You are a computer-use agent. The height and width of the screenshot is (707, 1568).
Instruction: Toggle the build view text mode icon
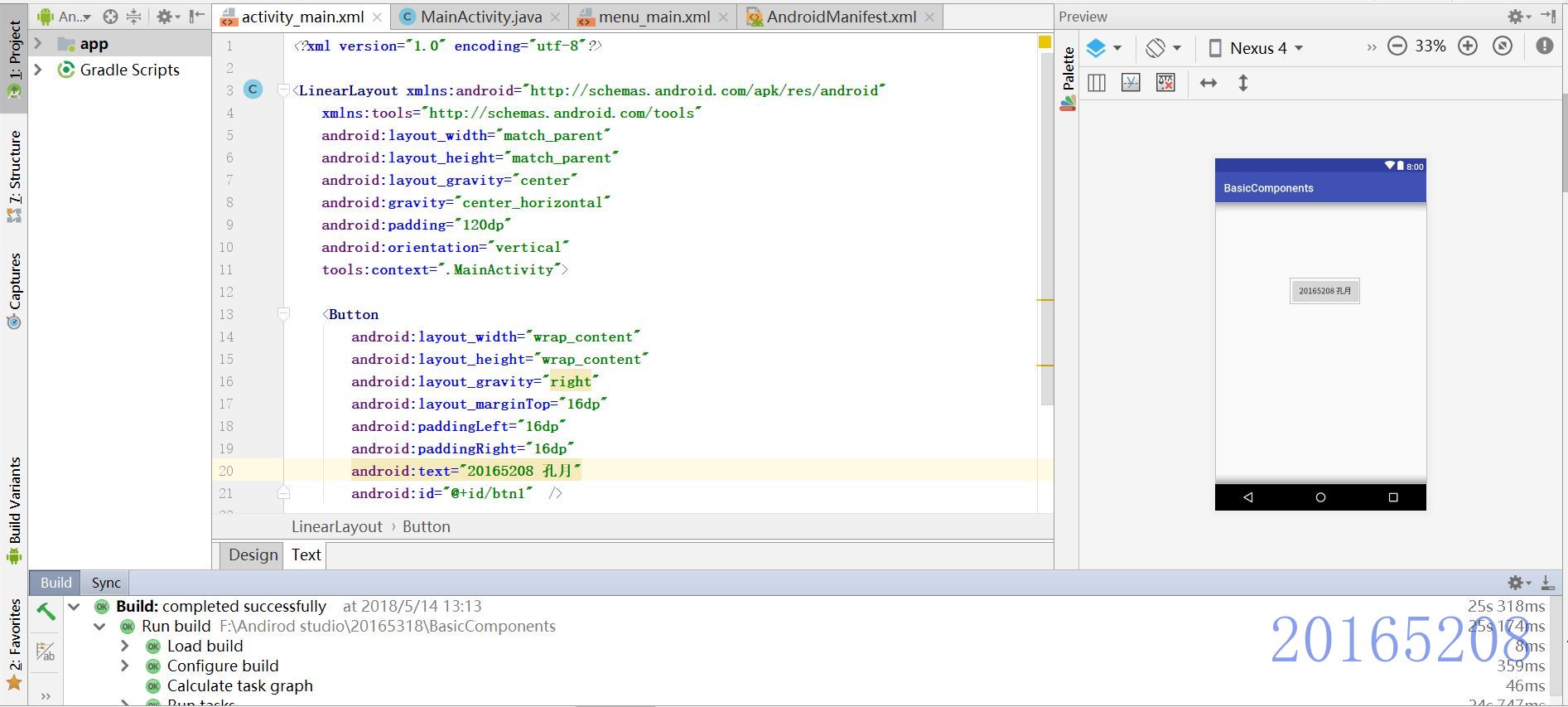point(46,653)
